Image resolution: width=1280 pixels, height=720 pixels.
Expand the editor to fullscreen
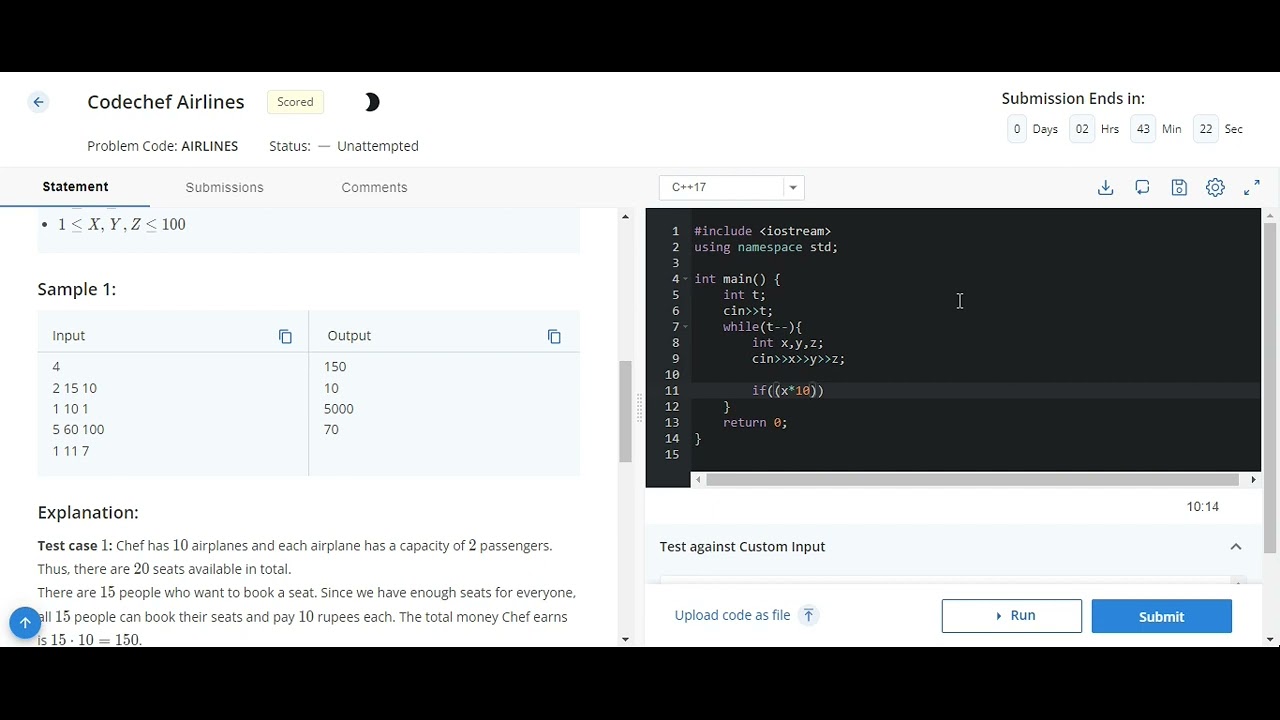coord(1252,187)
